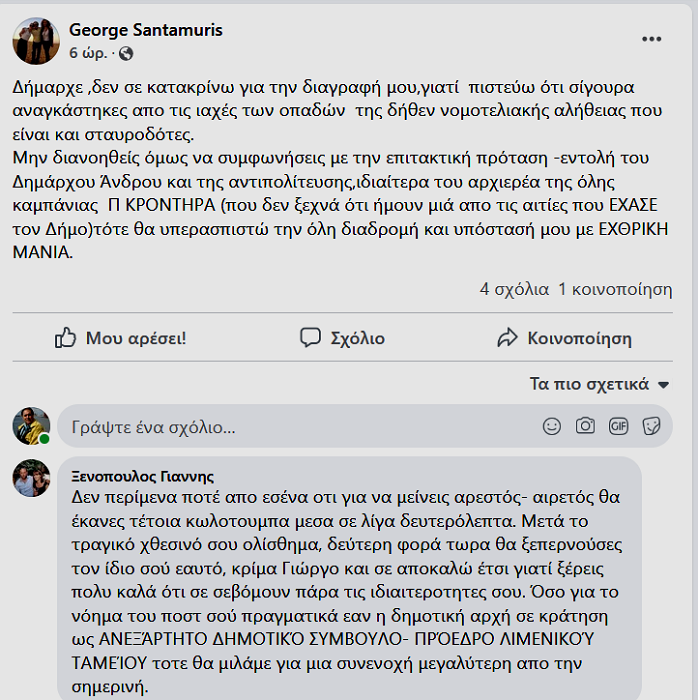Screen dimensions: 698x700
Task: Attach a photo with the camera icon
Action: pyautogui.click(x=585, y=426)
